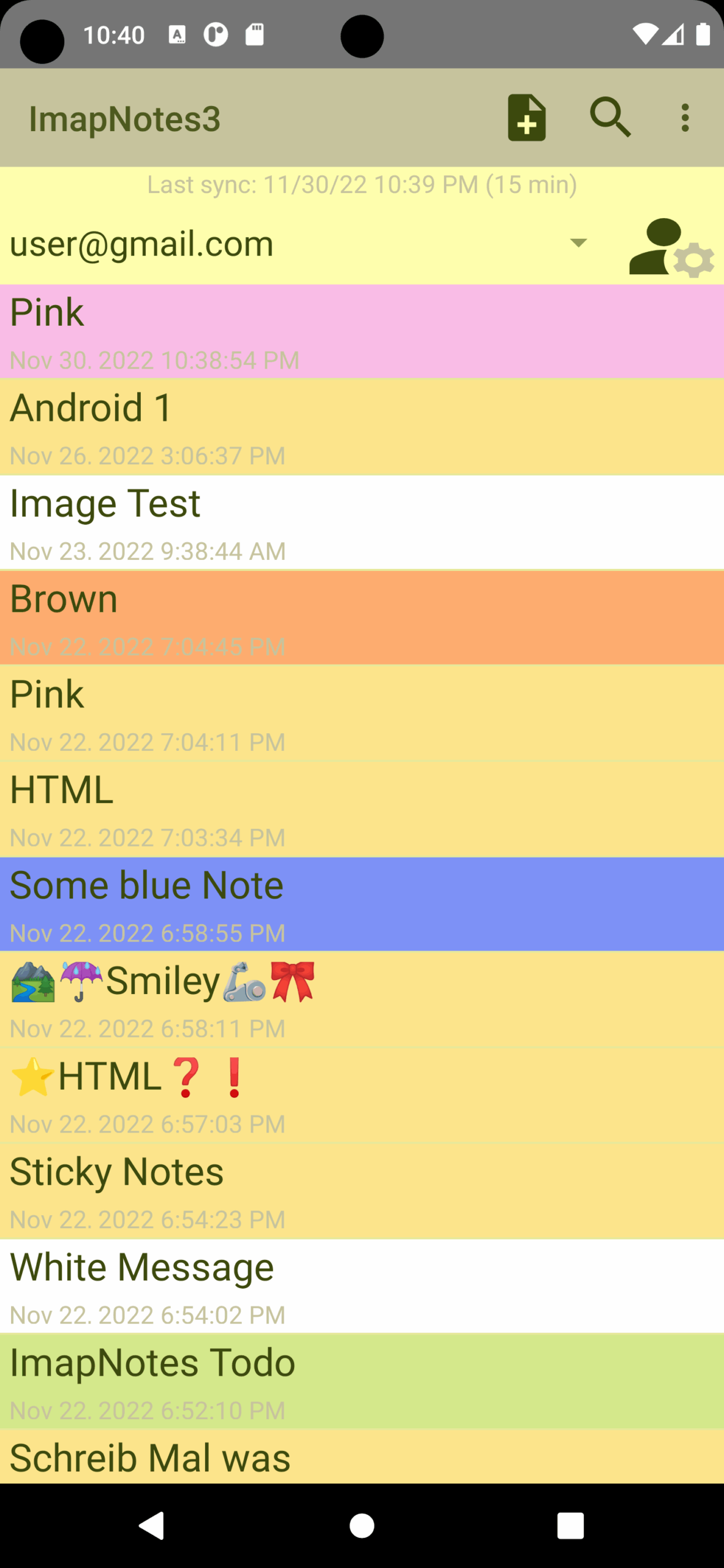724x1568 pixels.
Task: Open the White Message note
Action: 361,1286
